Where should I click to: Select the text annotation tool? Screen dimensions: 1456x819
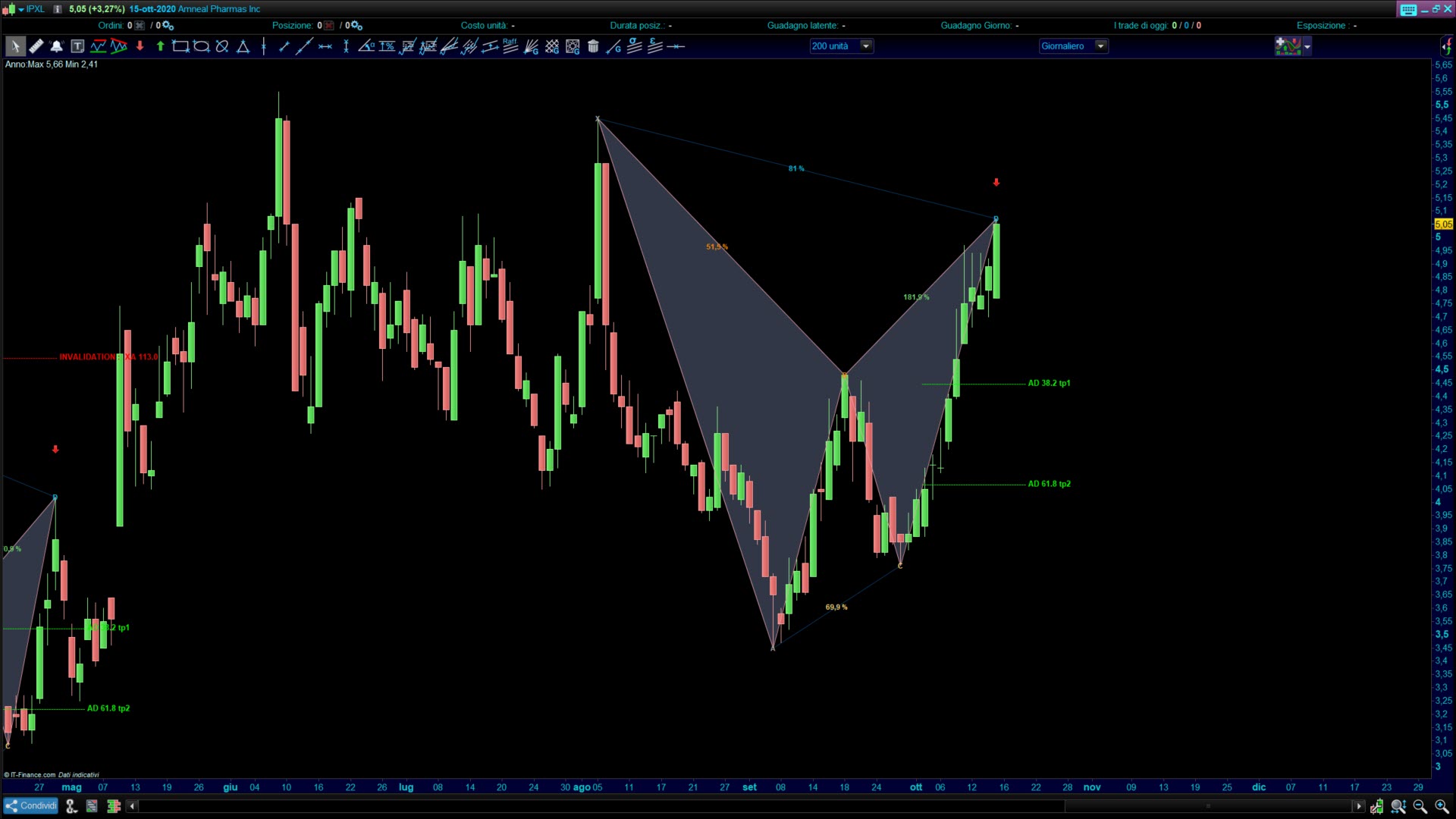pos(77,46)
